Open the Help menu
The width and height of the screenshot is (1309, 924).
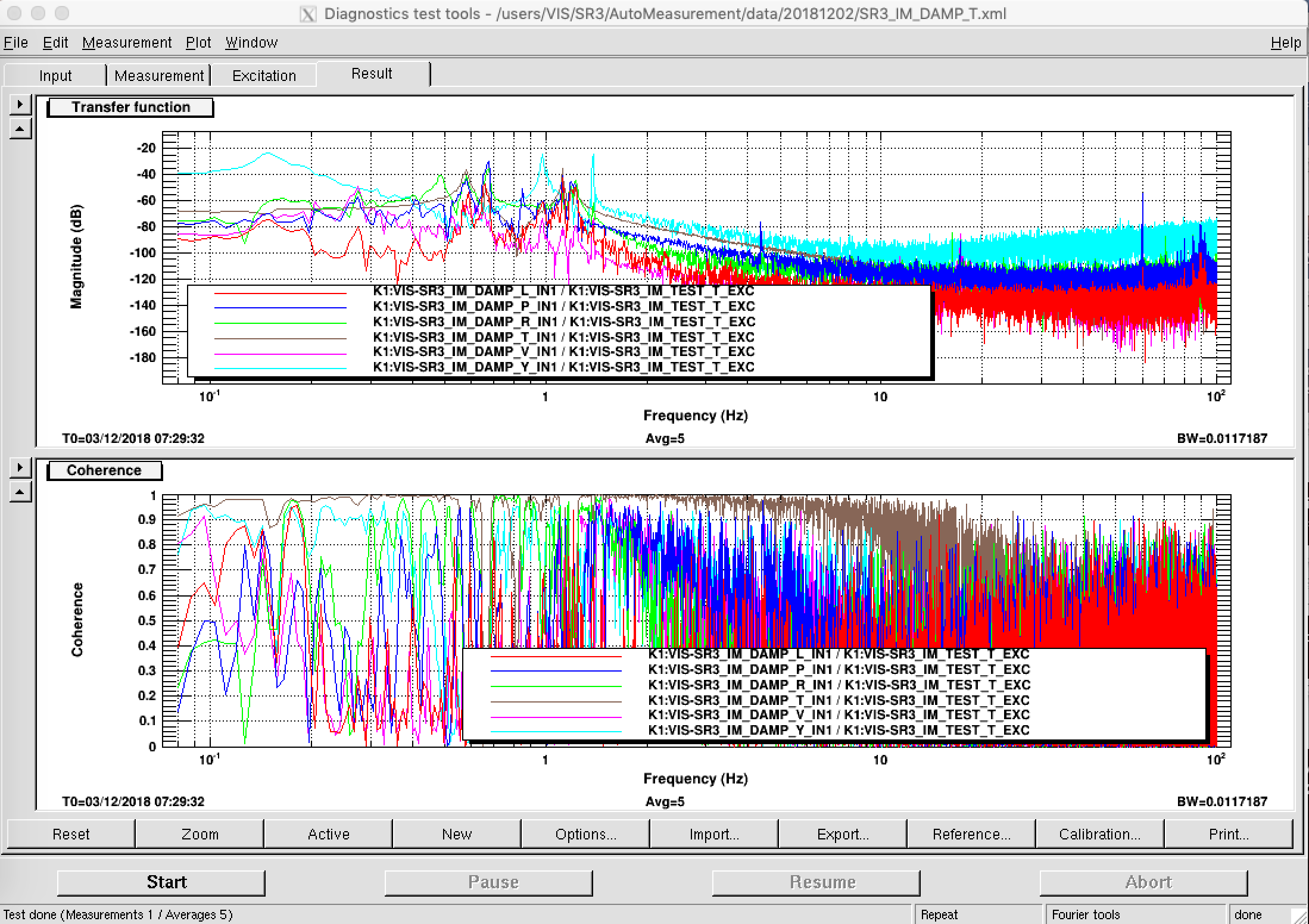(x=1286, y=43)
